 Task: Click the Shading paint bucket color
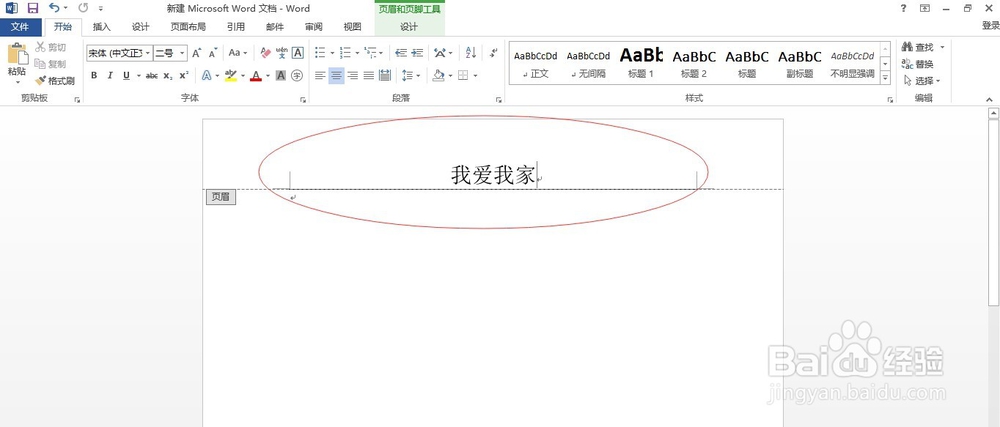438,76
